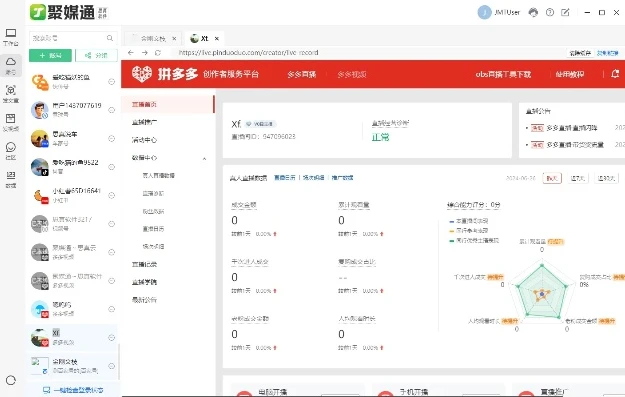Click the browser forward arrow
625x397 pixels.
point(145,53)
